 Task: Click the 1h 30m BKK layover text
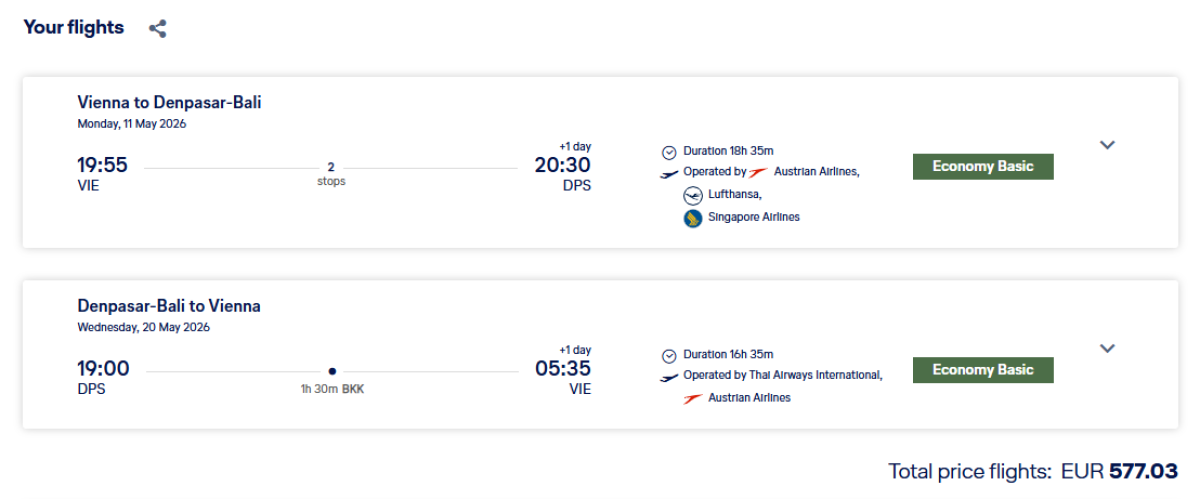click(332, 389)
